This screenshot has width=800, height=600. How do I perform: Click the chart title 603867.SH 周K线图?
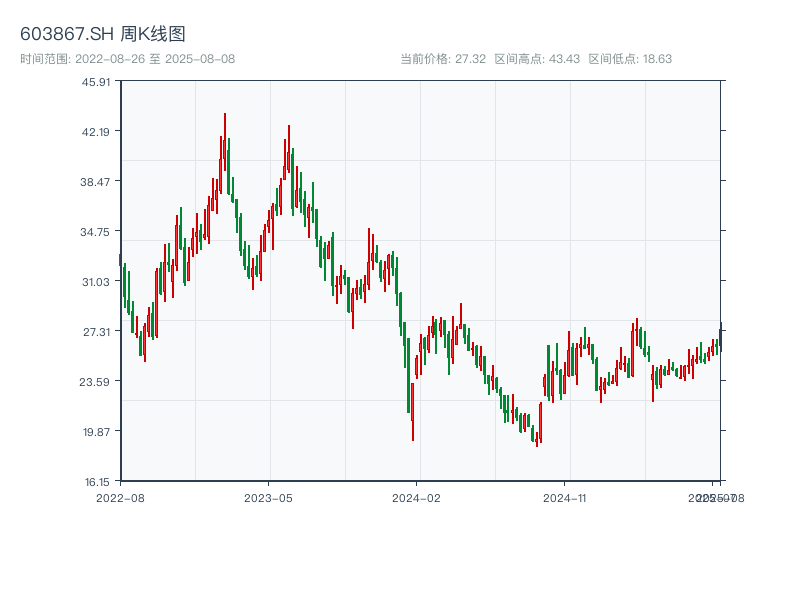coord(103,34)
